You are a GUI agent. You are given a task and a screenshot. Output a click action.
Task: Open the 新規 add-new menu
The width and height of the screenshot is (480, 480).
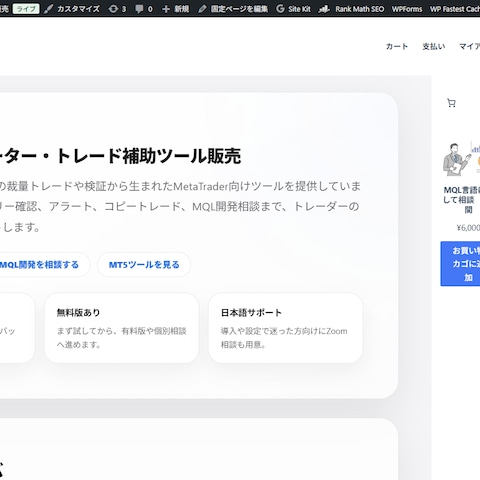[x=175, y=9]
